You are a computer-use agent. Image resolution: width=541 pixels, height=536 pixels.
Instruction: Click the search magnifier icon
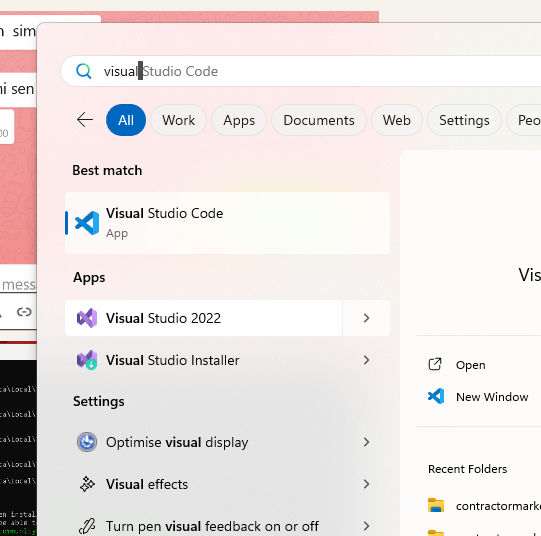tap(83, 71)
